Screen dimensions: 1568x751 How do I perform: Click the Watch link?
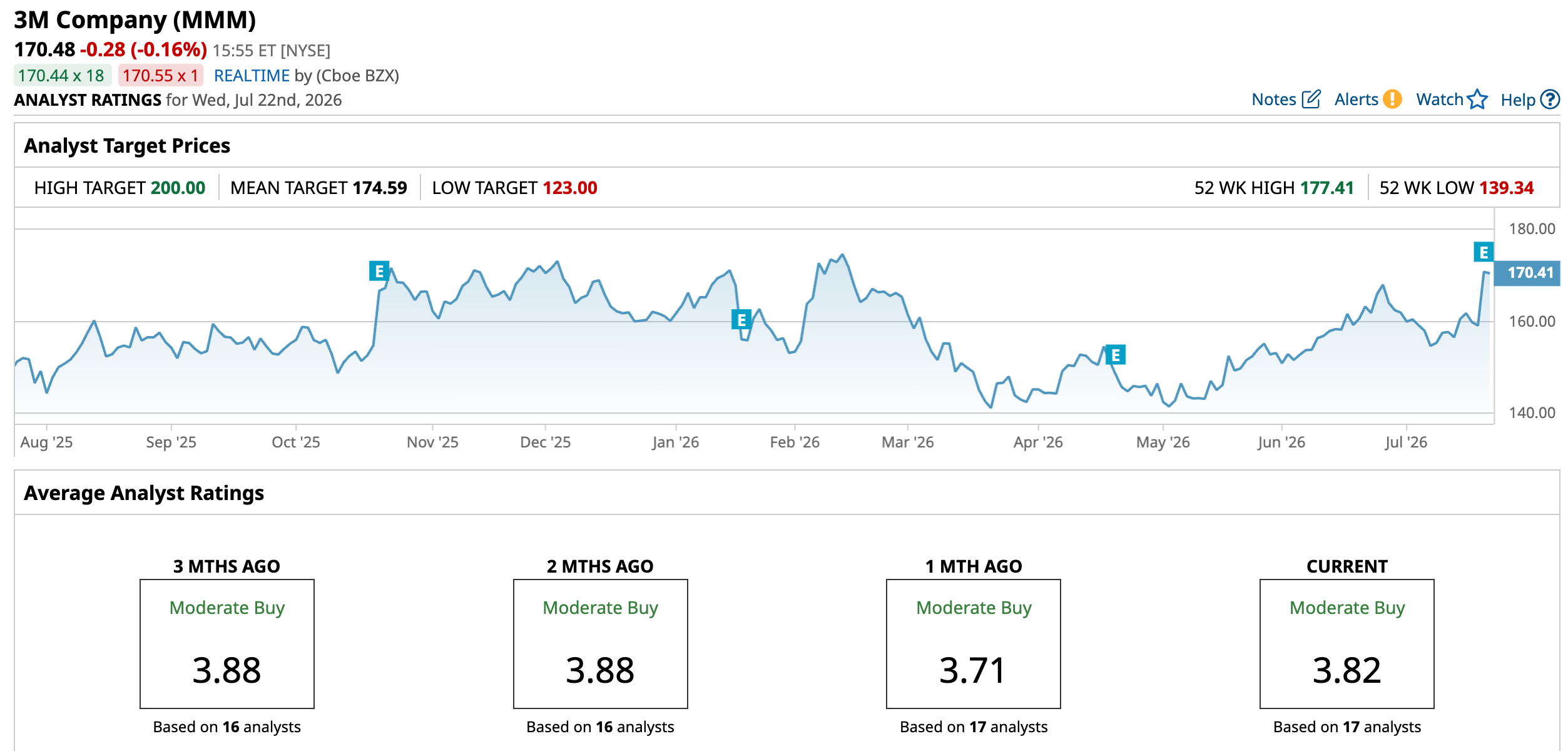click(1440, 100)
